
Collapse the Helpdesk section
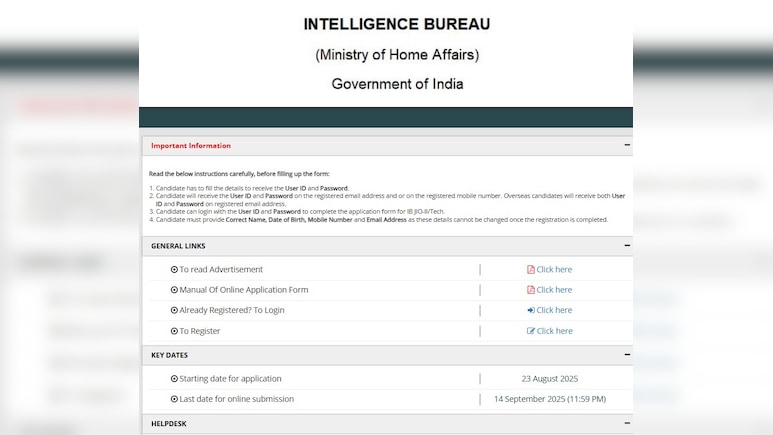(627, 423)
